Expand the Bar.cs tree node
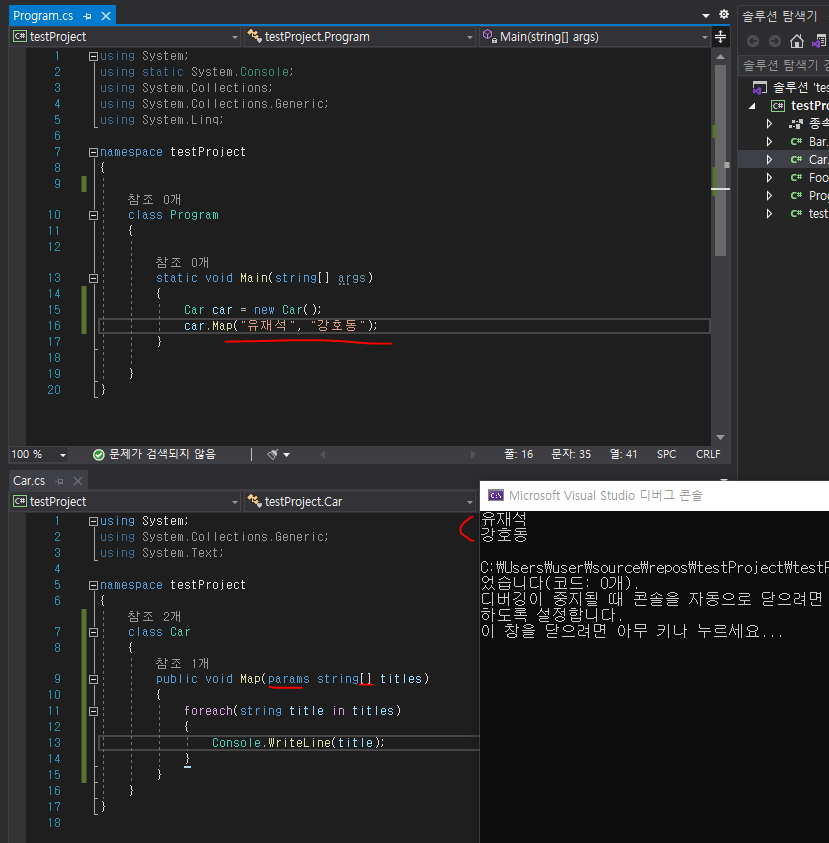829x843 pixels. coord(768,141)
